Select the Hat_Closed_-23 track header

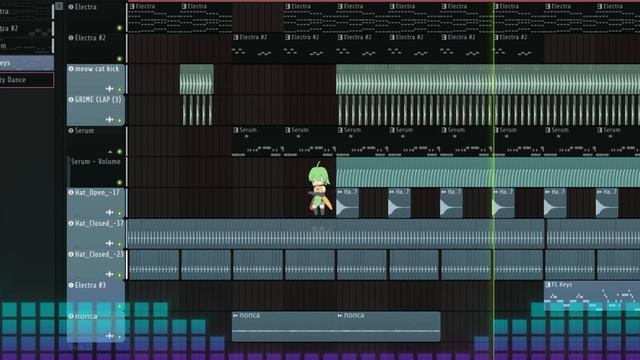point(96,264)
